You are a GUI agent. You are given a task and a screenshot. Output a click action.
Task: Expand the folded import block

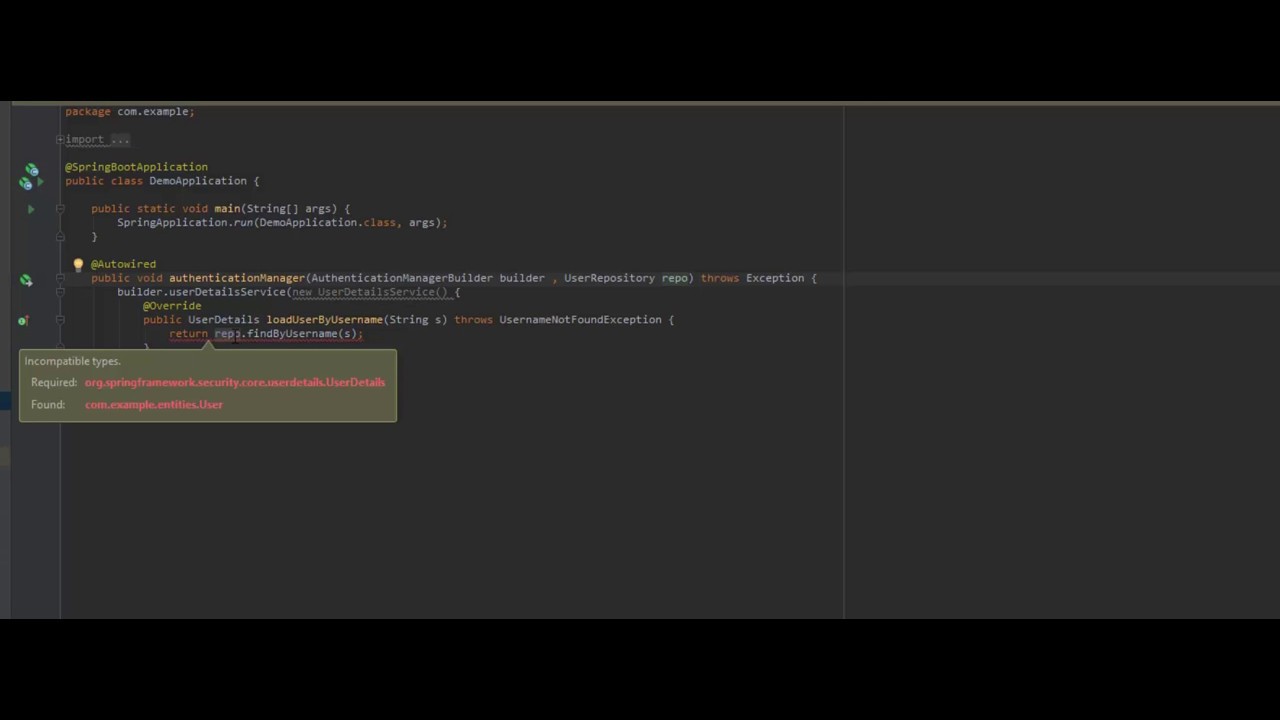tap(60, 140)
